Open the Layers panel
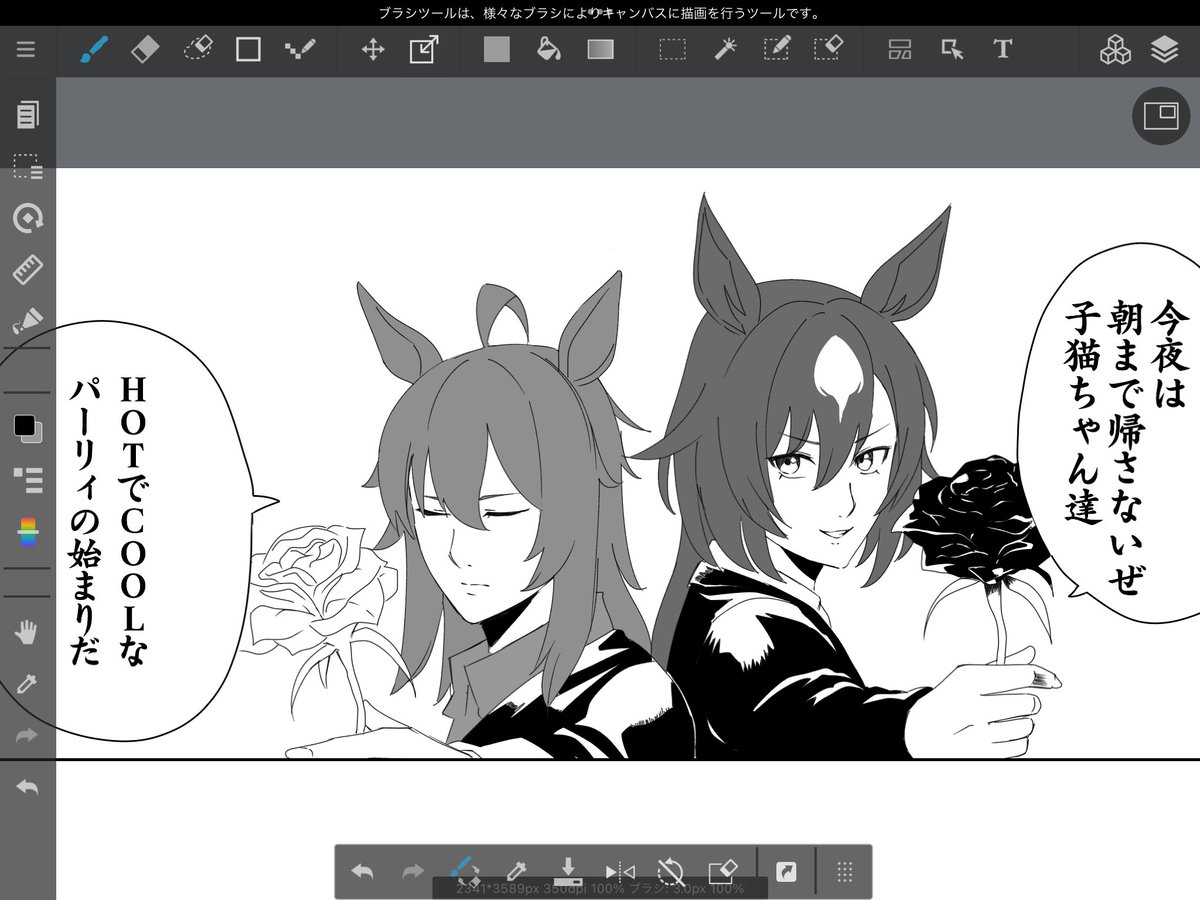 1165,49
